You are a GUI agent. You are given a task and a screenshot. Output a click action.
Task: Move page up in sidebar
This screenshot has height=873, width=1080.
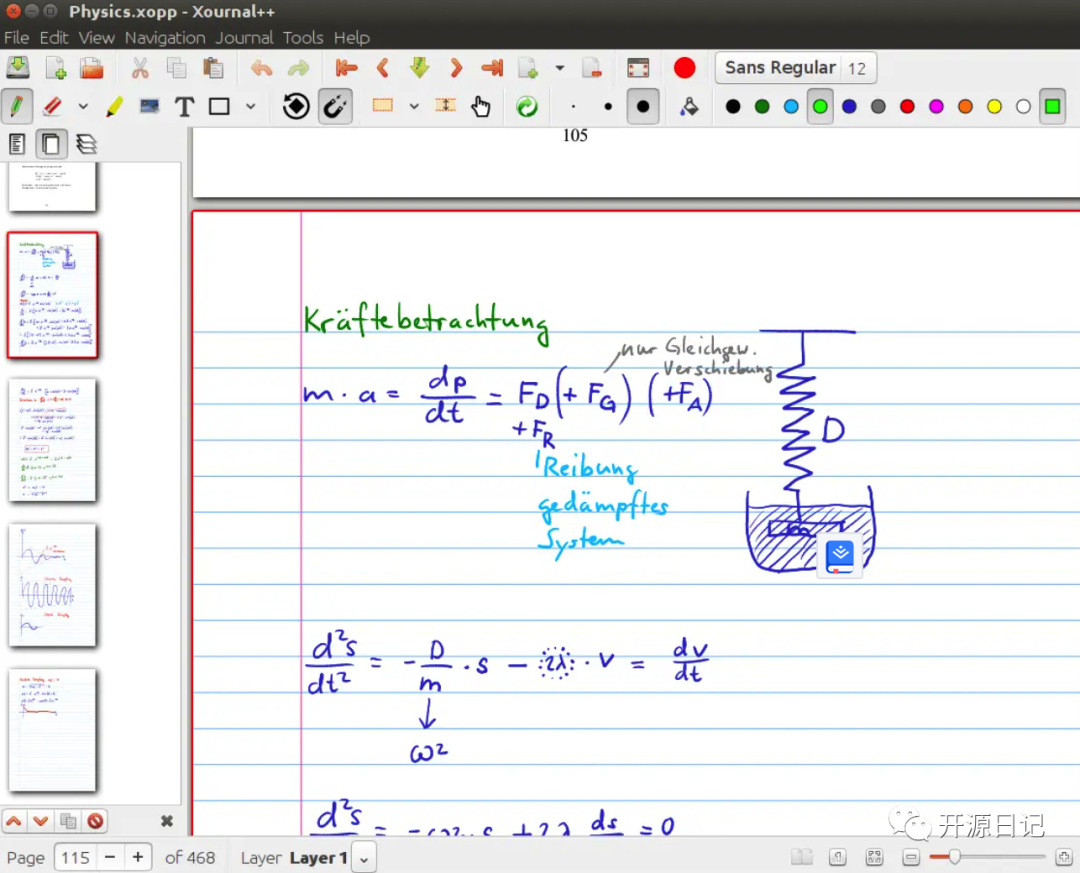click(14, 821)
